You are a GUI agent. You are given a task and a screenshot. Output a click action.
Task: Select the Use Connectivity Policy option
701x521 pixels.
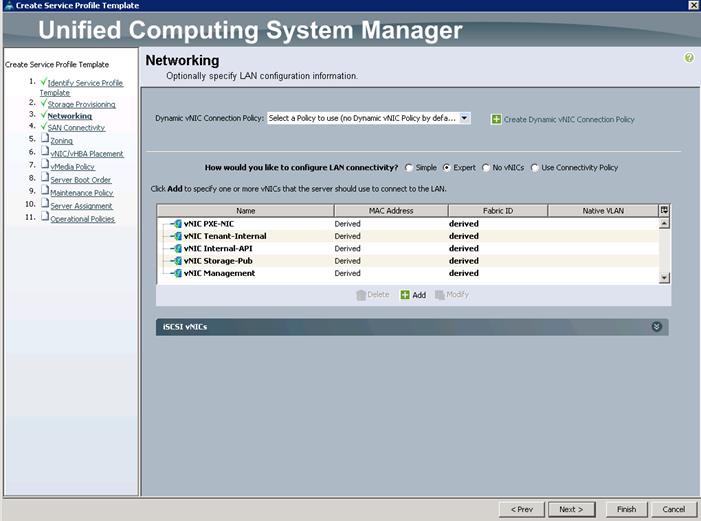click(x=535, y=168)
